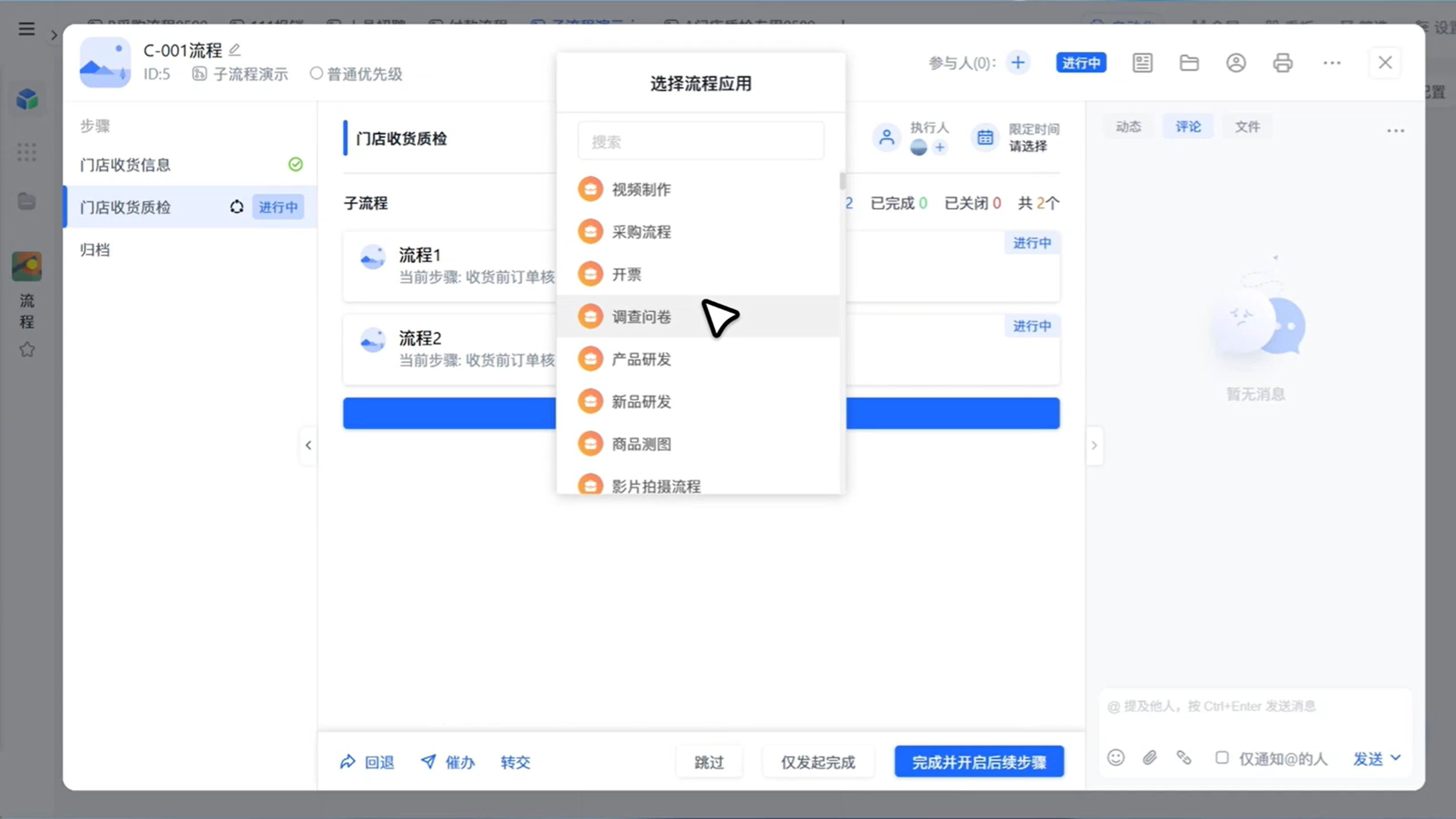Click the print icon
The width and height of the screenshot is (1456, 819).
click(x=1282, y=63)
